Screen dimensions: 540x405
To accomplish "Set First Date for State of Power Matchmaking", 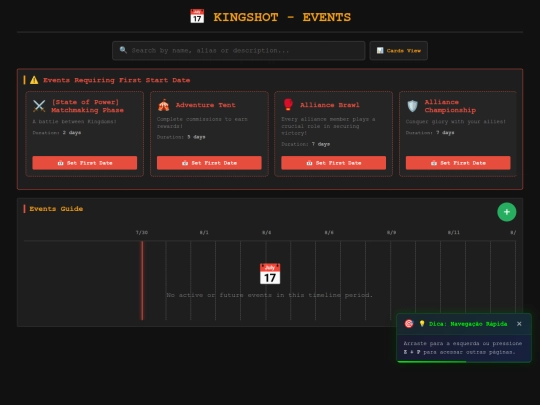I will (85, 163).
